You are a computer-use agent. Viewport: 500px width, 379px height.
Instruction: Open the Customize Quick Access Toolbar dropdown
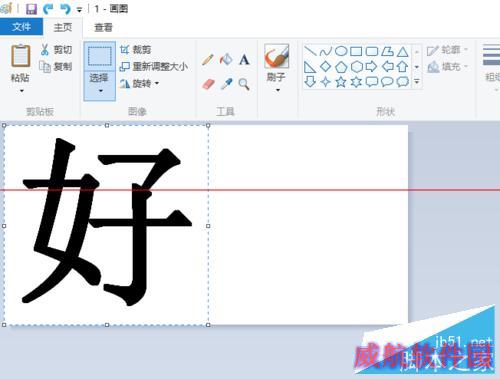coord(79,10)
